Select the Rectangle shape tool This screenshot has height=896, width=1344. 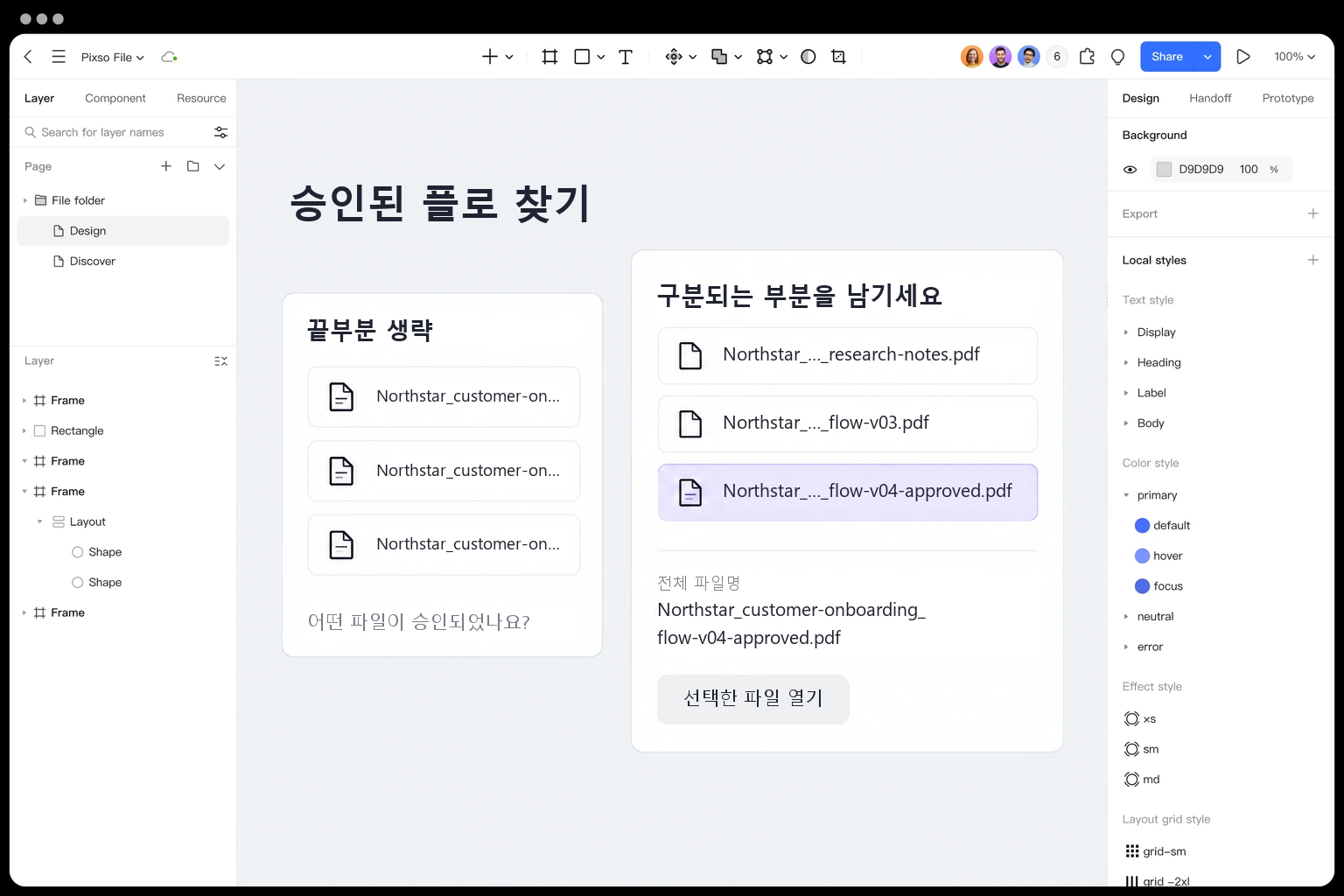(x=582, y=57)
